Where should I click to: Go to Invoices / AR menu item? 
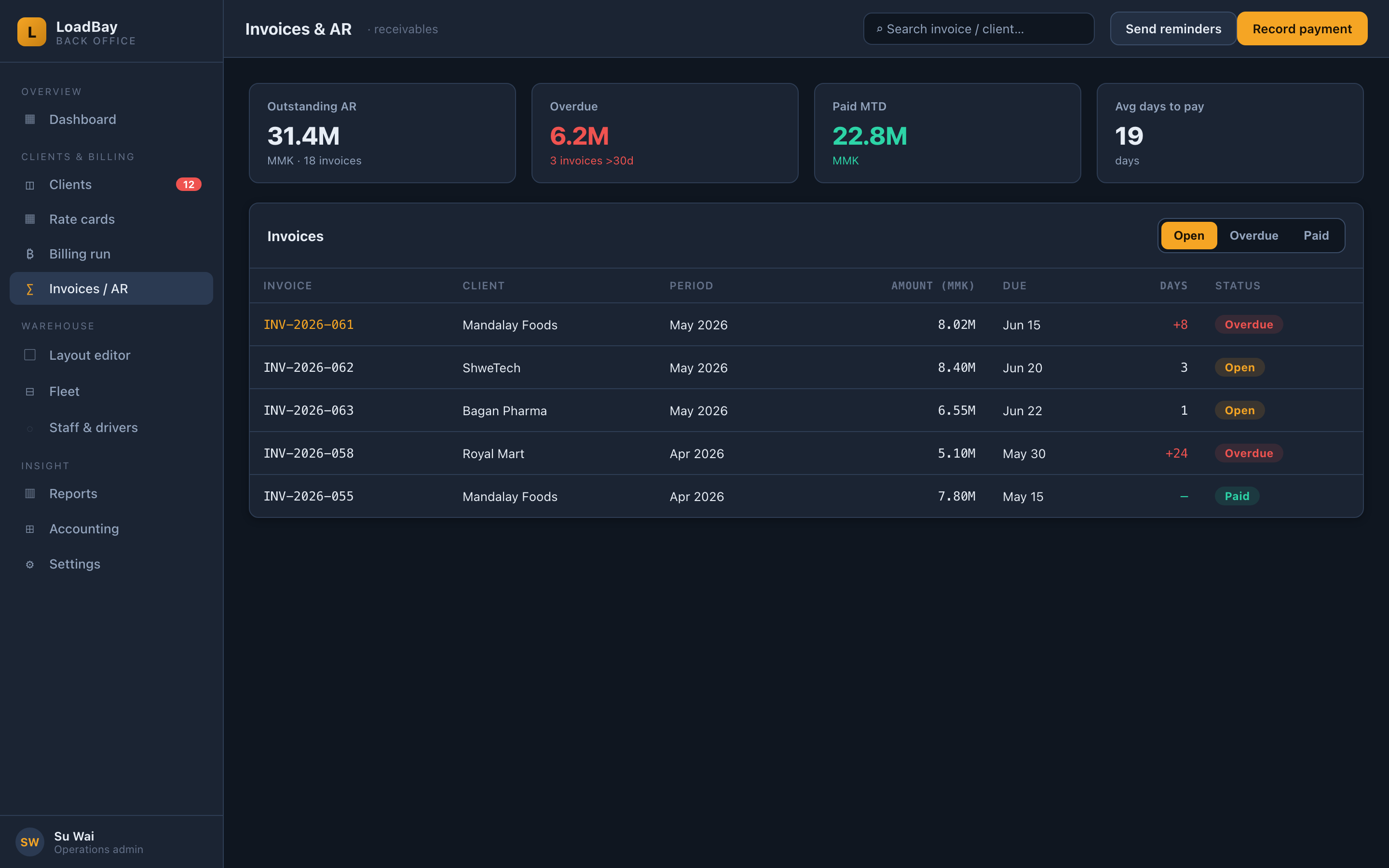[111, 288]
